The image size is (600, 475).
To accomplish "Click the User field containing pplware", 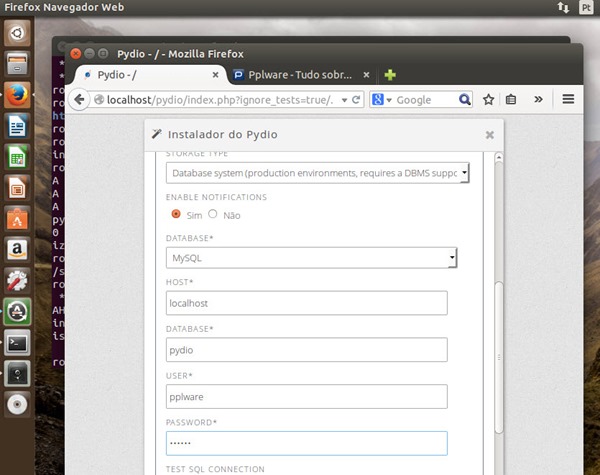I will 307,397.
